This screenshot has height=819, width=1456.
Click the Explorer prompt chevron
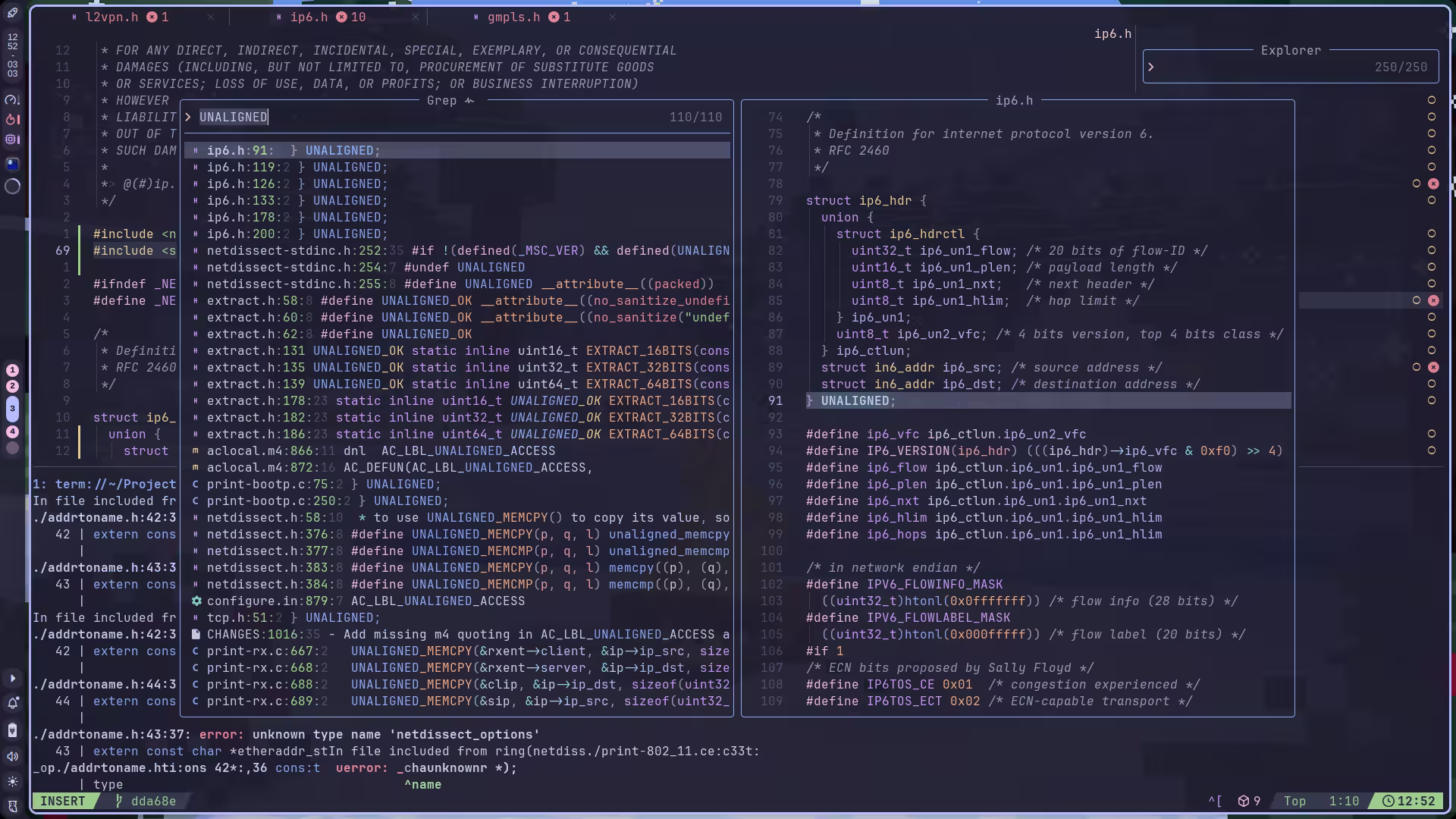(x=1151, y=67)
